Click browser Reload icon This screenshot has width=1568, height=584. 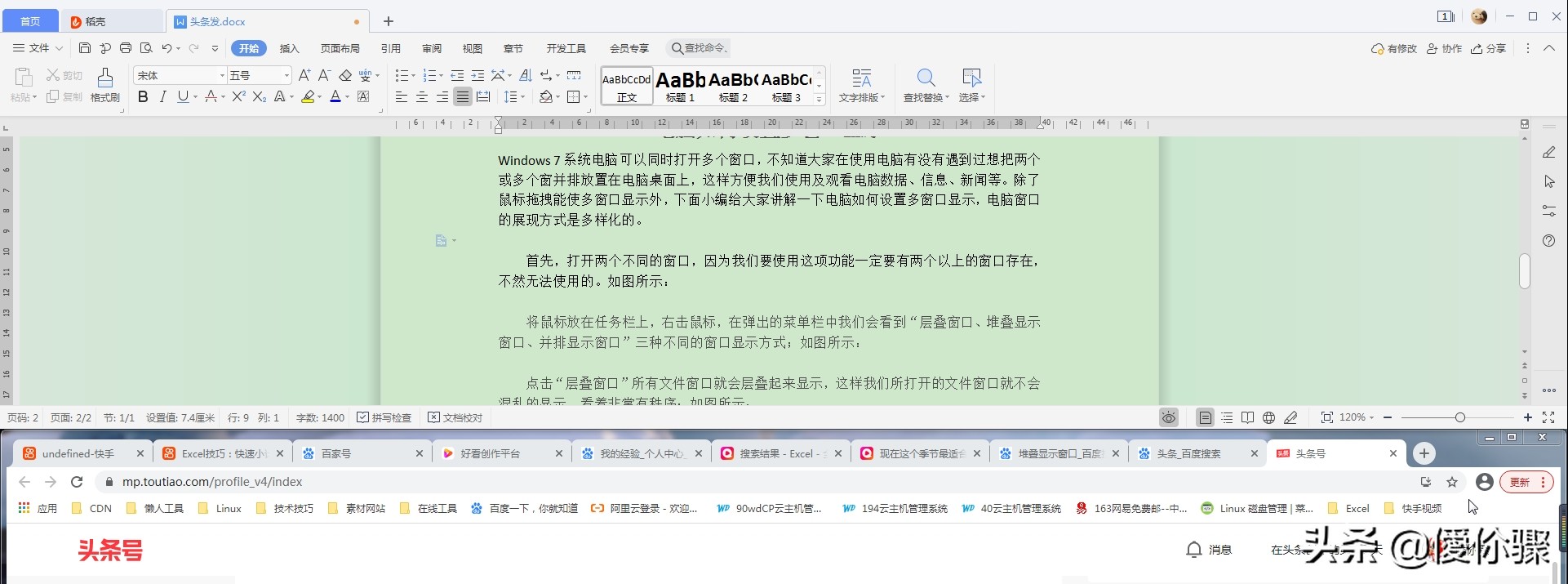(x=77, y=482)
